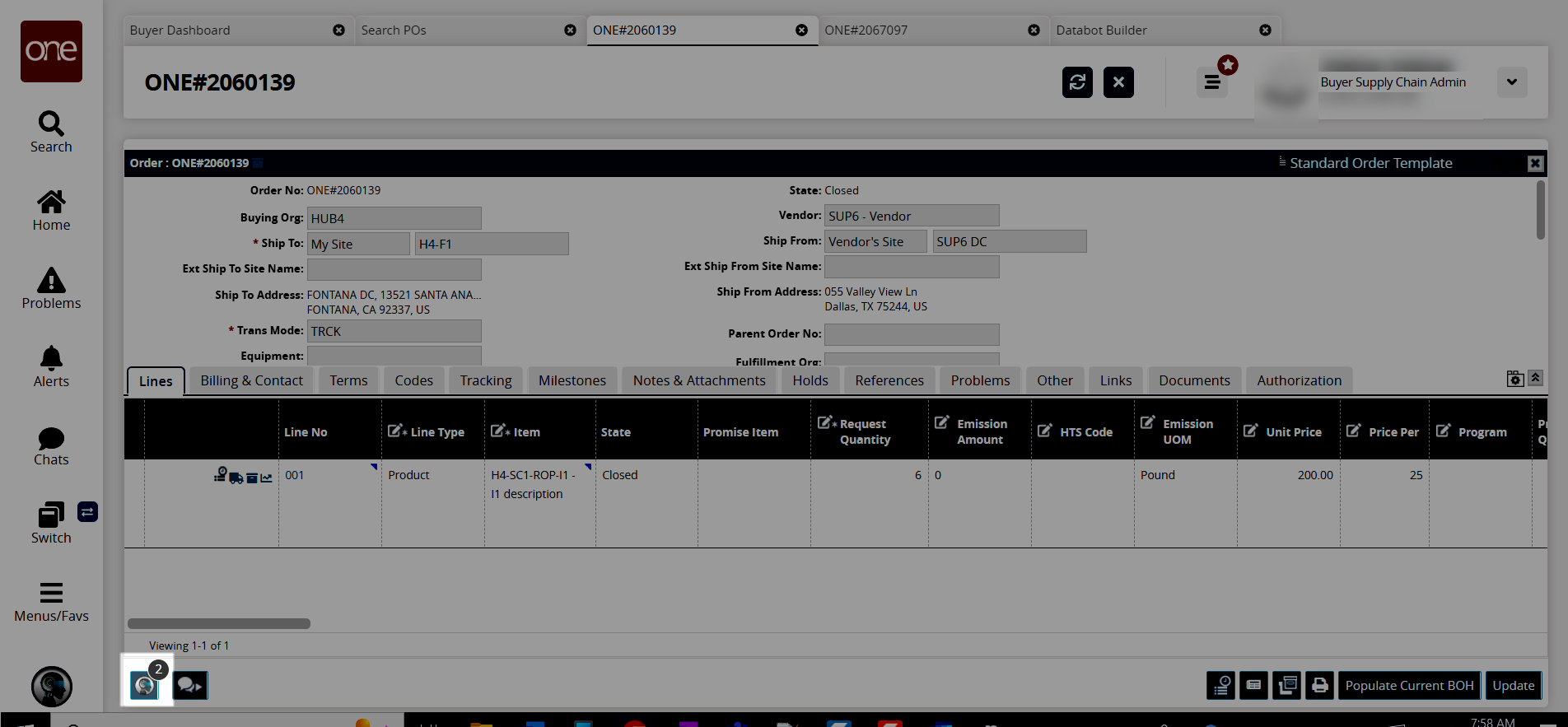Open the assistant icon with badge 2
Image resolution: width=1568 pixels, height=727 pixels.
(145, 685)
